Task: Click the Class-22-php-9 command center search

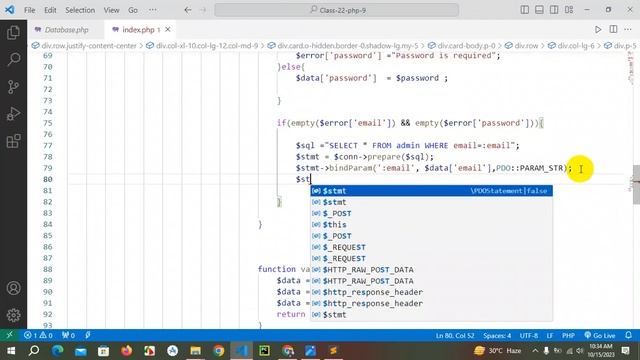Action: click(337, 10)
